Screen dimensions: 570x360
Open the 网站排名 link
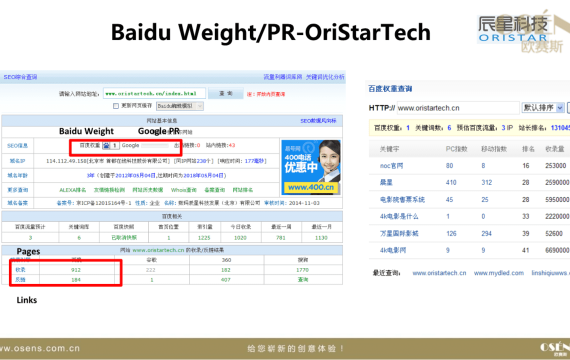(242, 190)
